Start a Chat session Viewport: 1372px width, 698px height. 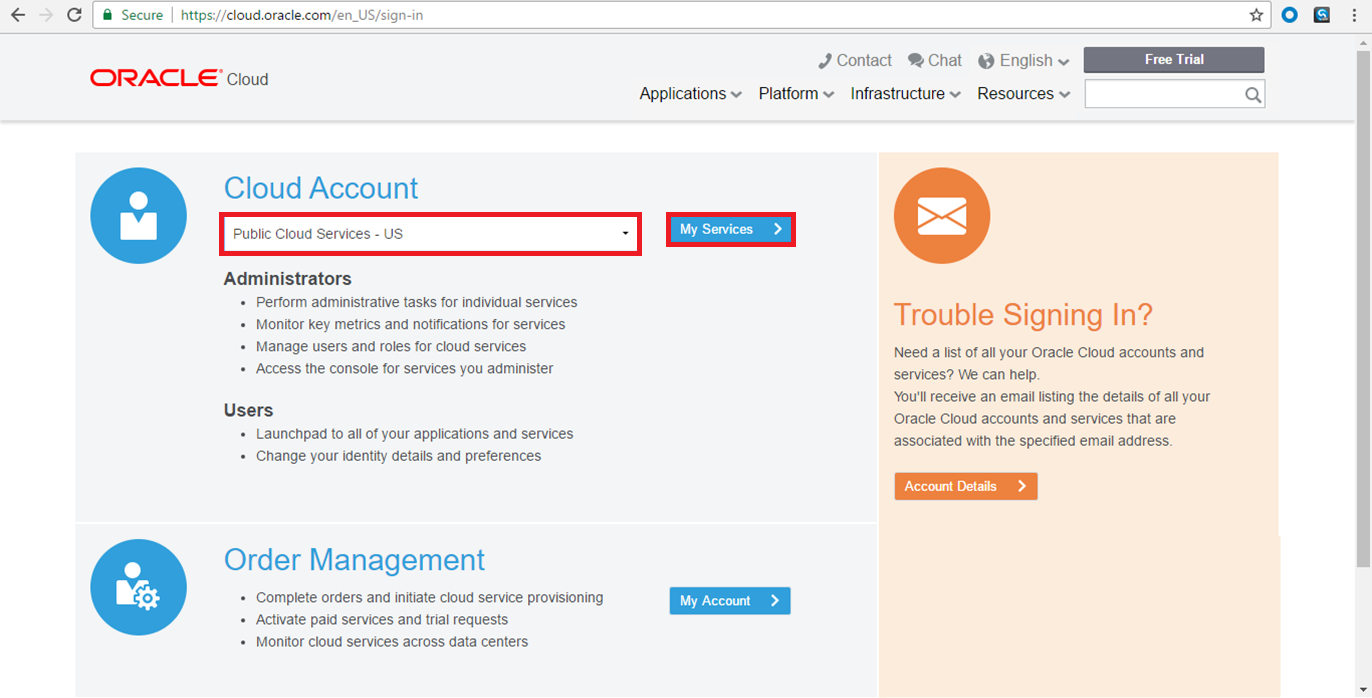tap(935, 61)
